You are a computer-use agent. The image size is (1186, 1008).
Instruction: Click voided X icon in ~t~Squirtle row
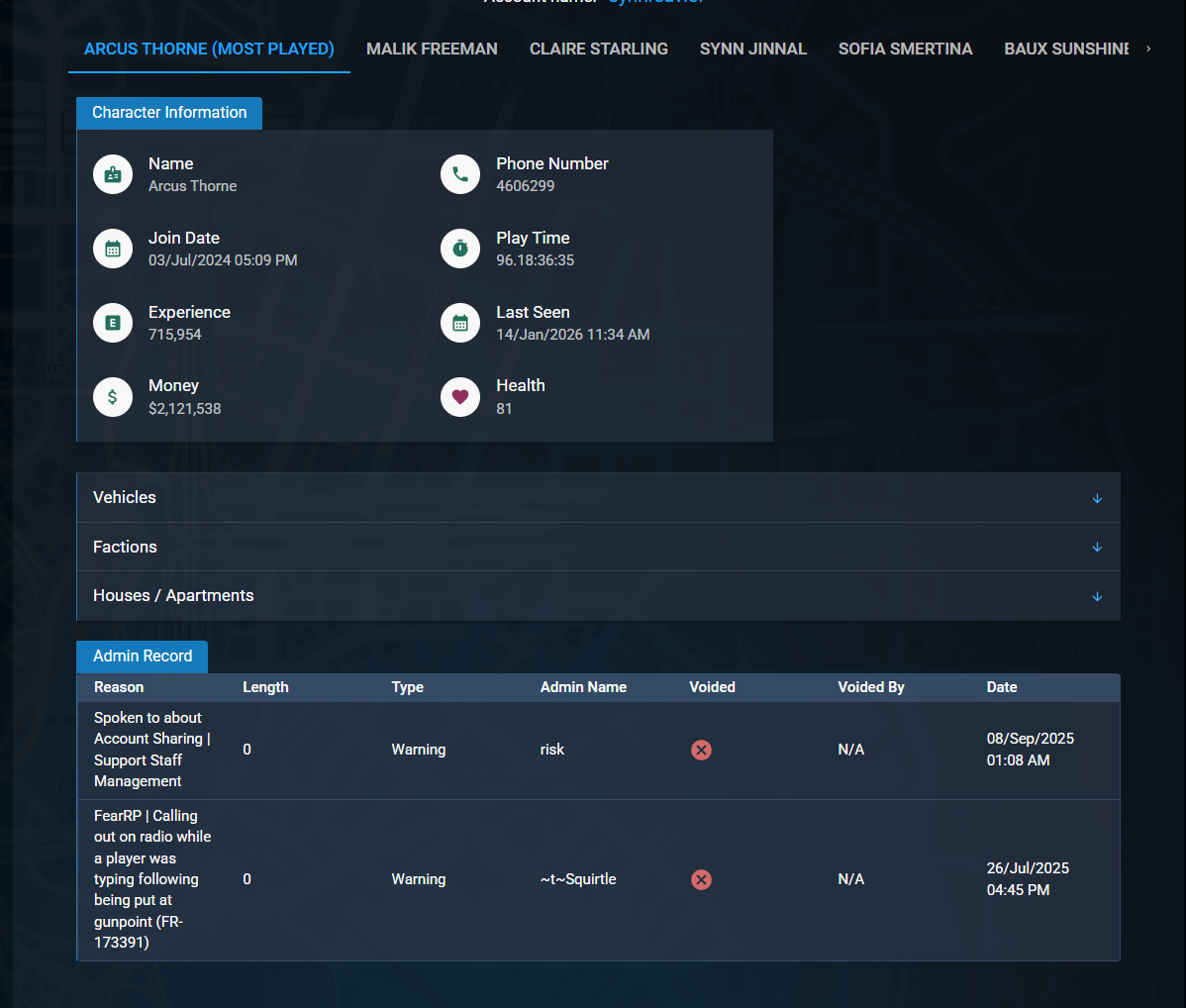[x=701, y=879]
